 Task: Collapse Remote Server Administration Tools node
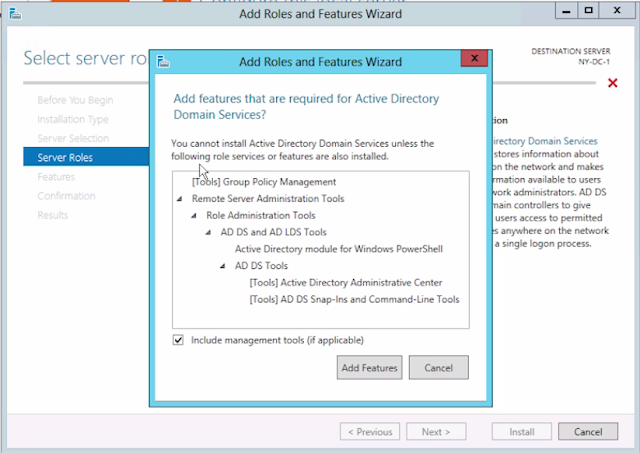(x=180, y=199)
